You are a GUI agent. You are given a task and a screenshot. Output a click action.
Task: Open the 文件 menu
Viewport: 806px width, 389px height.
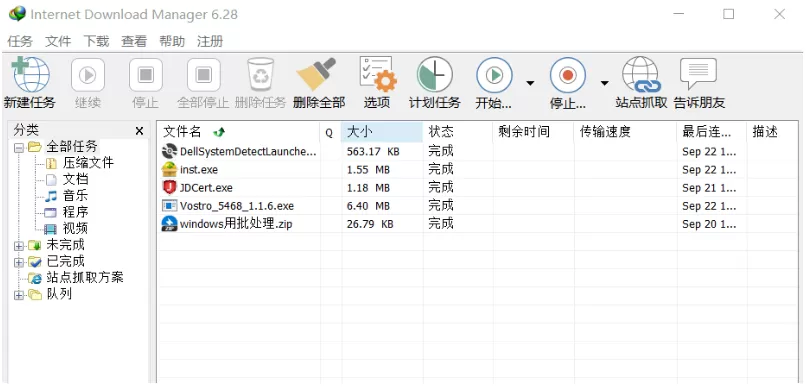coord(58,41)
